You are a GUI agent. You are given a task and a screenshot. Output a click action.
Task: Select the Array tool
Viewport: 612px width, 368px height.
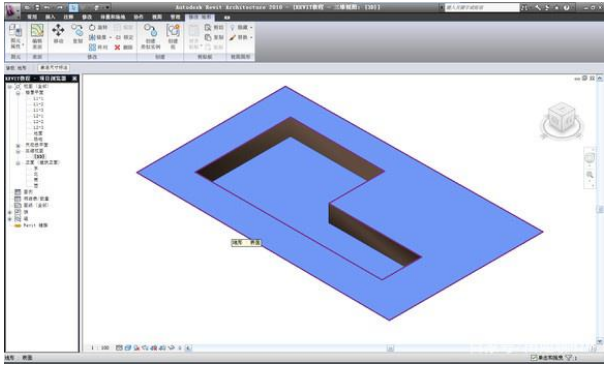(98, 47)
